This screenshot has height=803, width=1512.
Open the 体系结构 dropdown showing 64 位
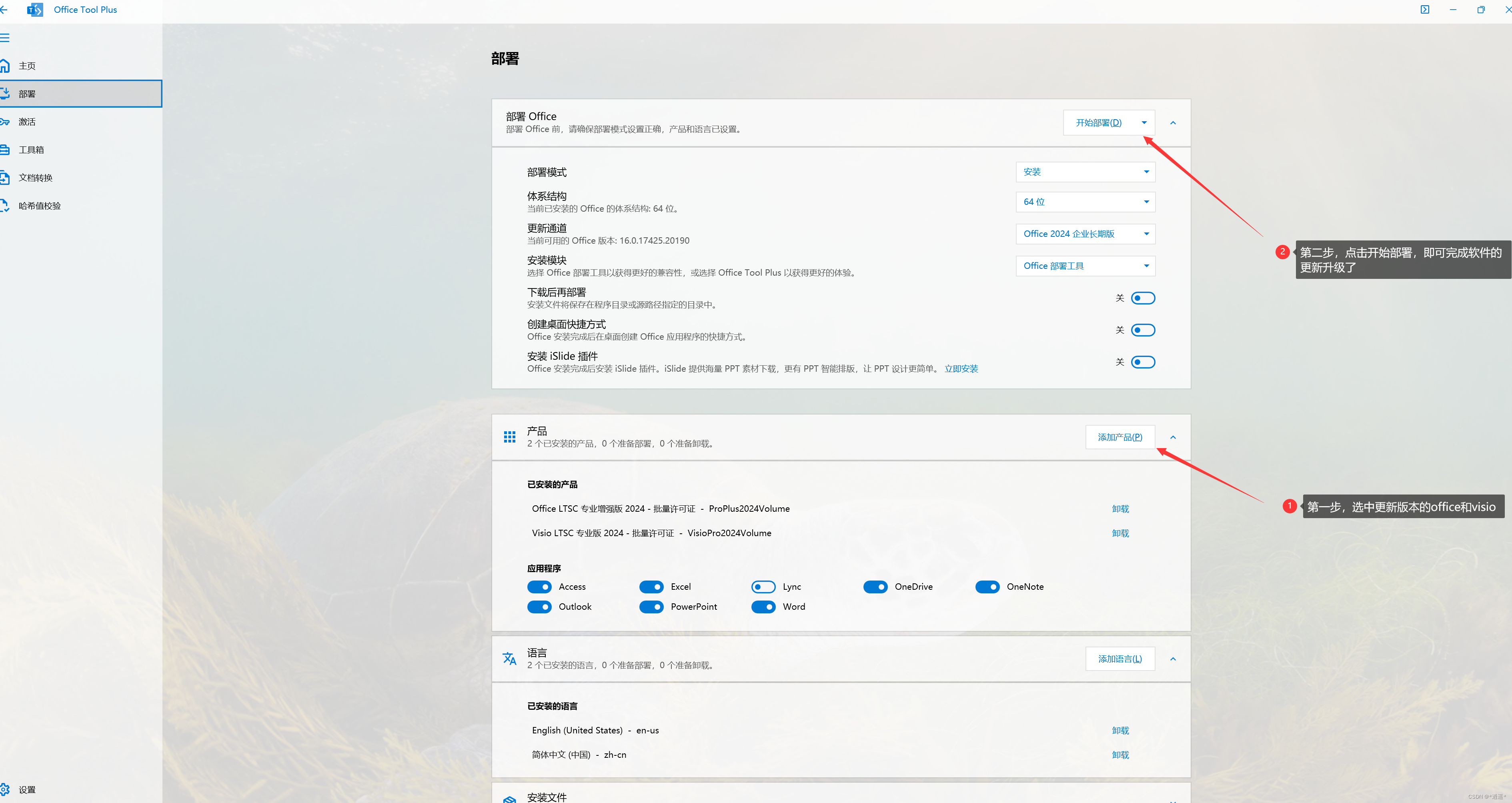click(1085, 202)
